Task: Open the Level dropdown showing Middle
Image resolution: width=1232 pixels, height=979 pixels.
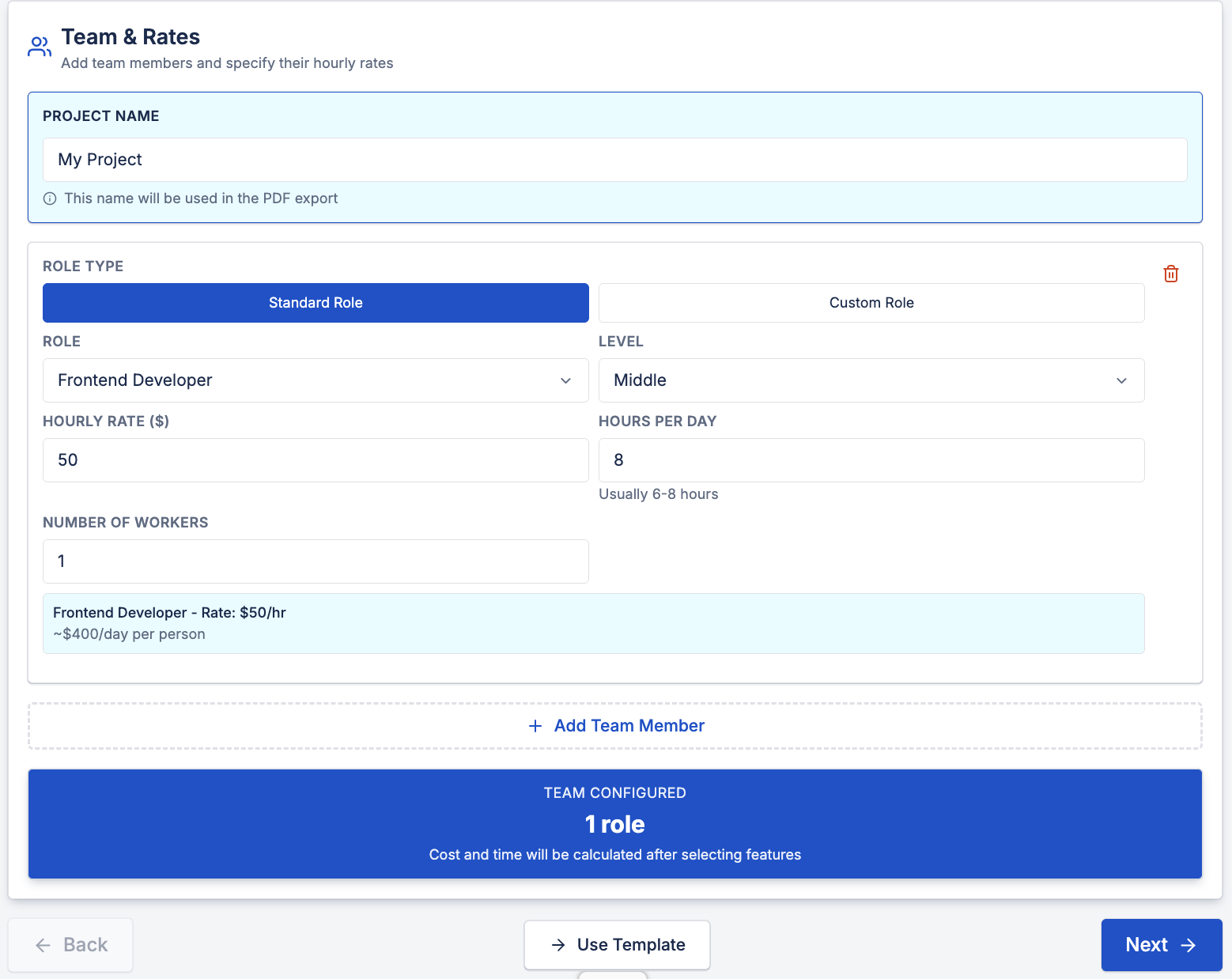Action: [871, 380]
